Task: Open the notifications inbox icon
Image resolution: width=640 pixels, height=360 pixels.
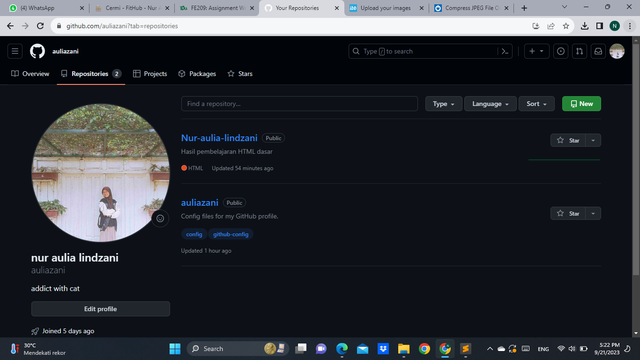Action: coord(598,51)
